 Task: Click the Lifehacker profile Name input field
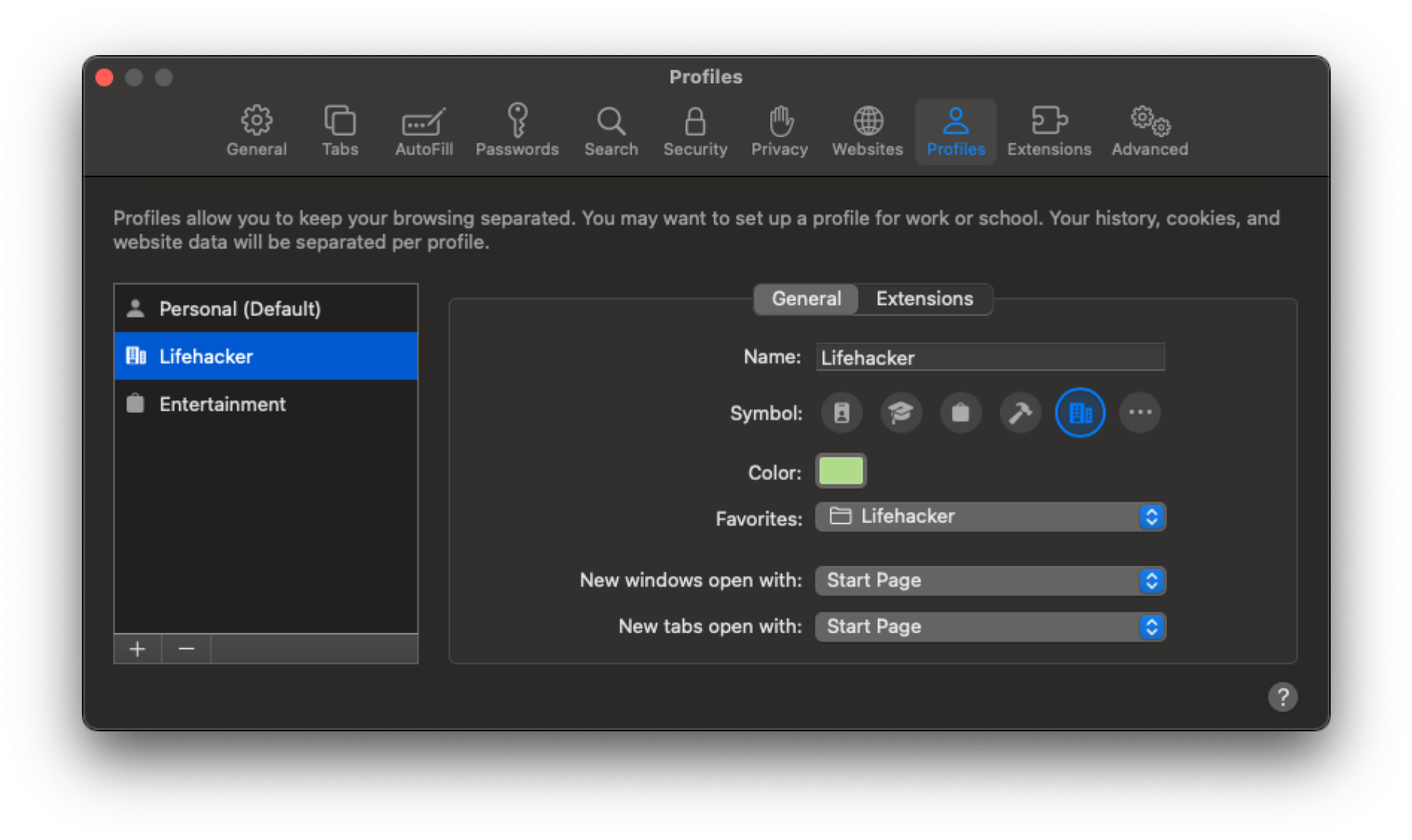[x=988, y=358]
